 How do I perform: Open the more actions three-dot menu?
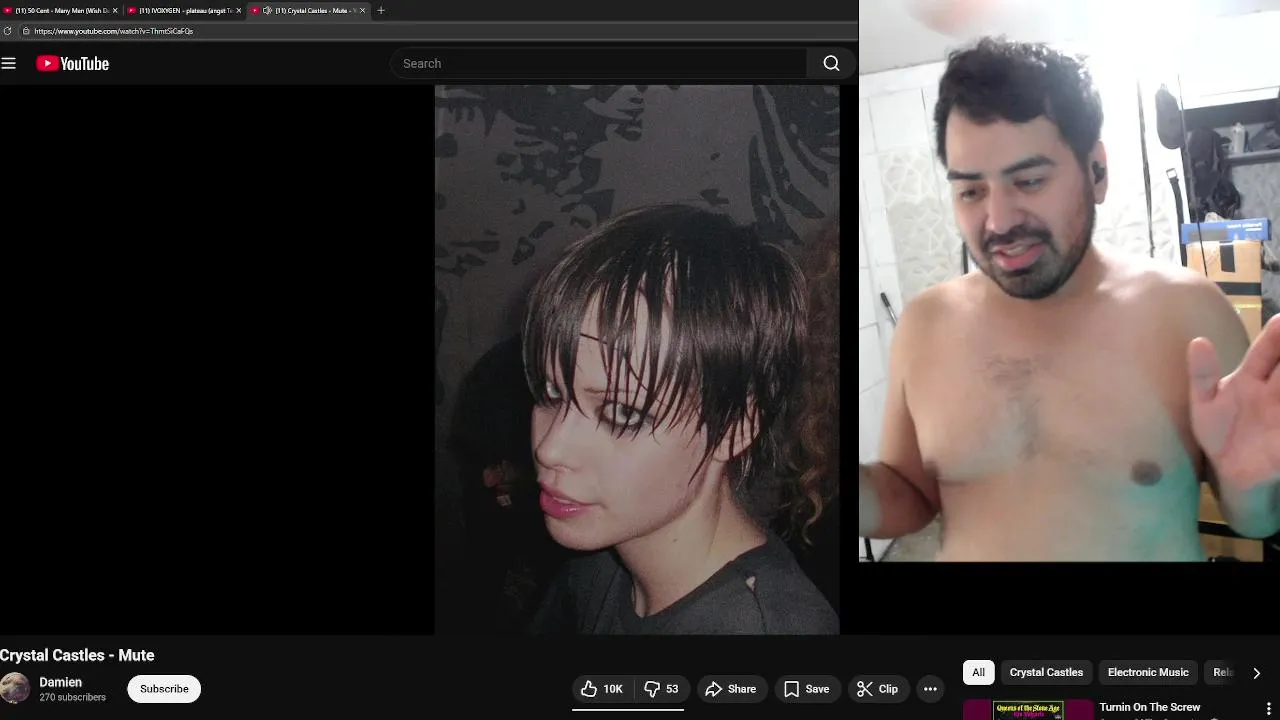click(930, 689)
